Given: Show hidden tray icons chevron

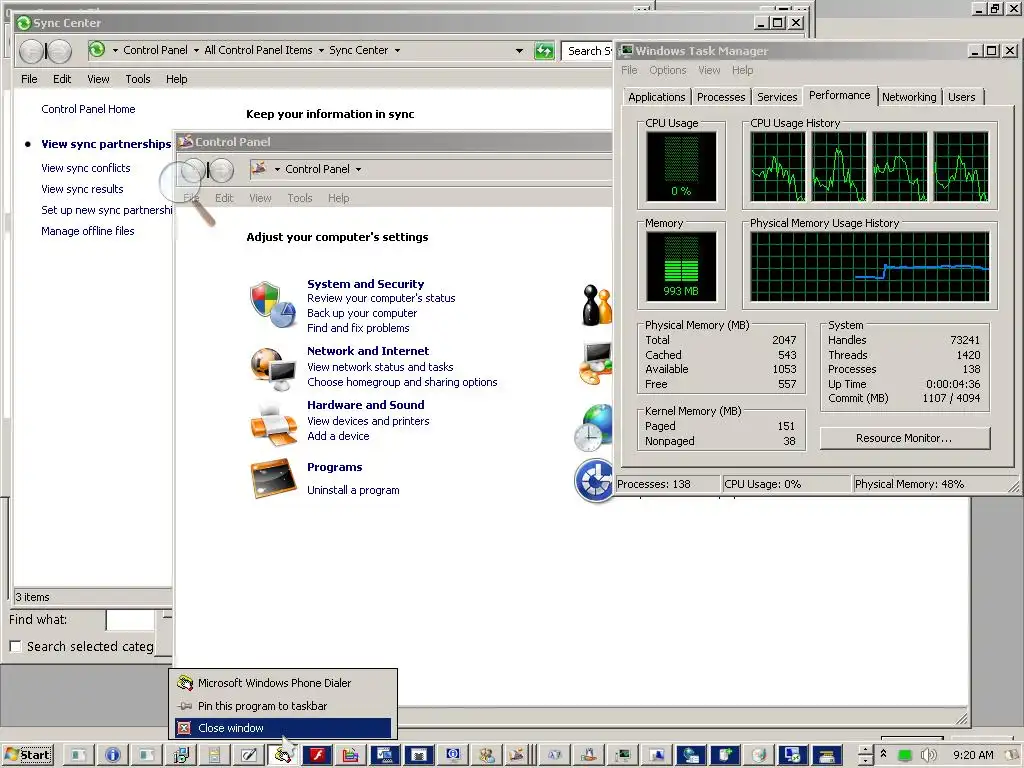Looking at the screenshot, I should click(x=883, y=754).
